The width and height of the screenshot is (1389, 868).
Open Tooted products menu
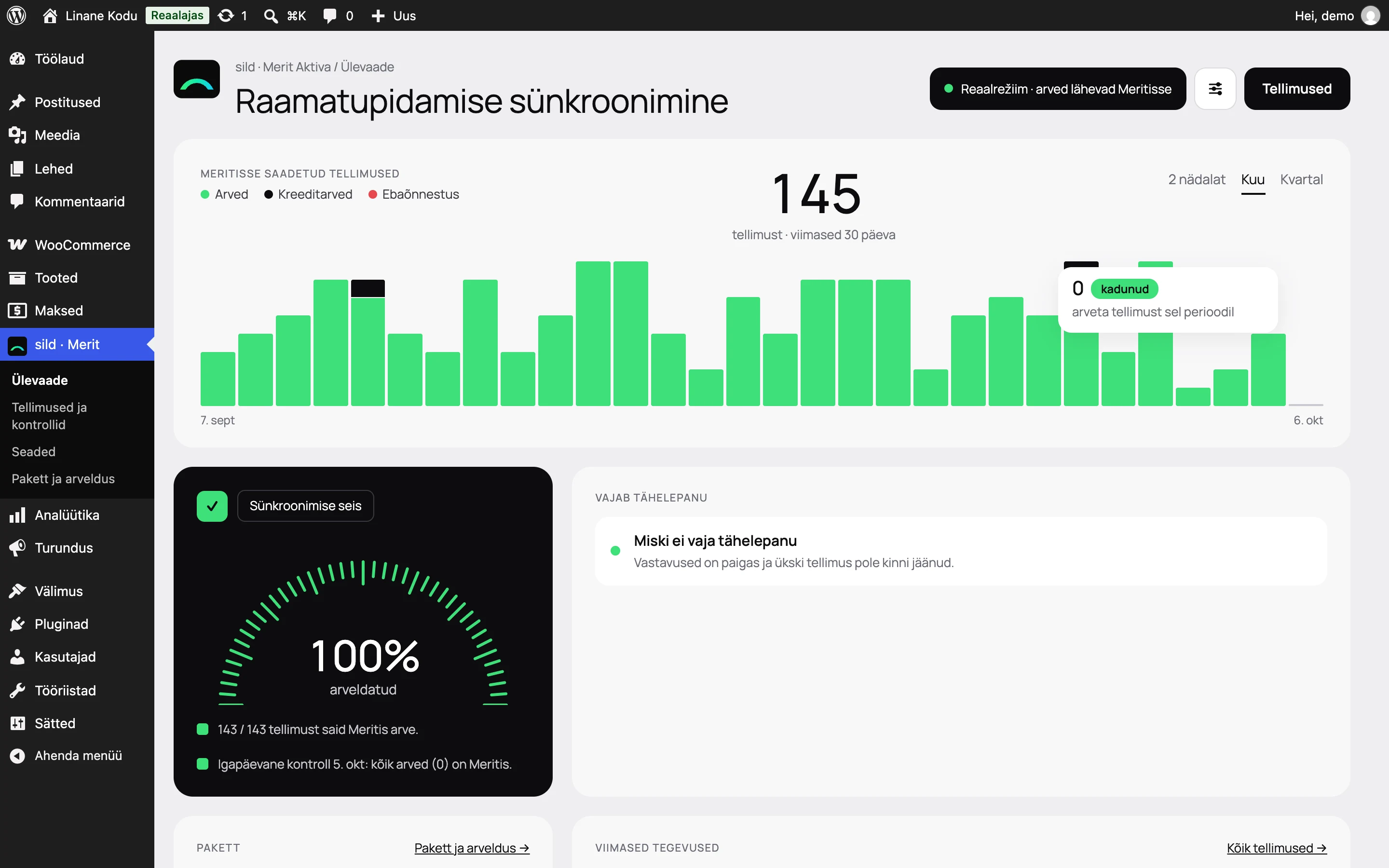77,278
